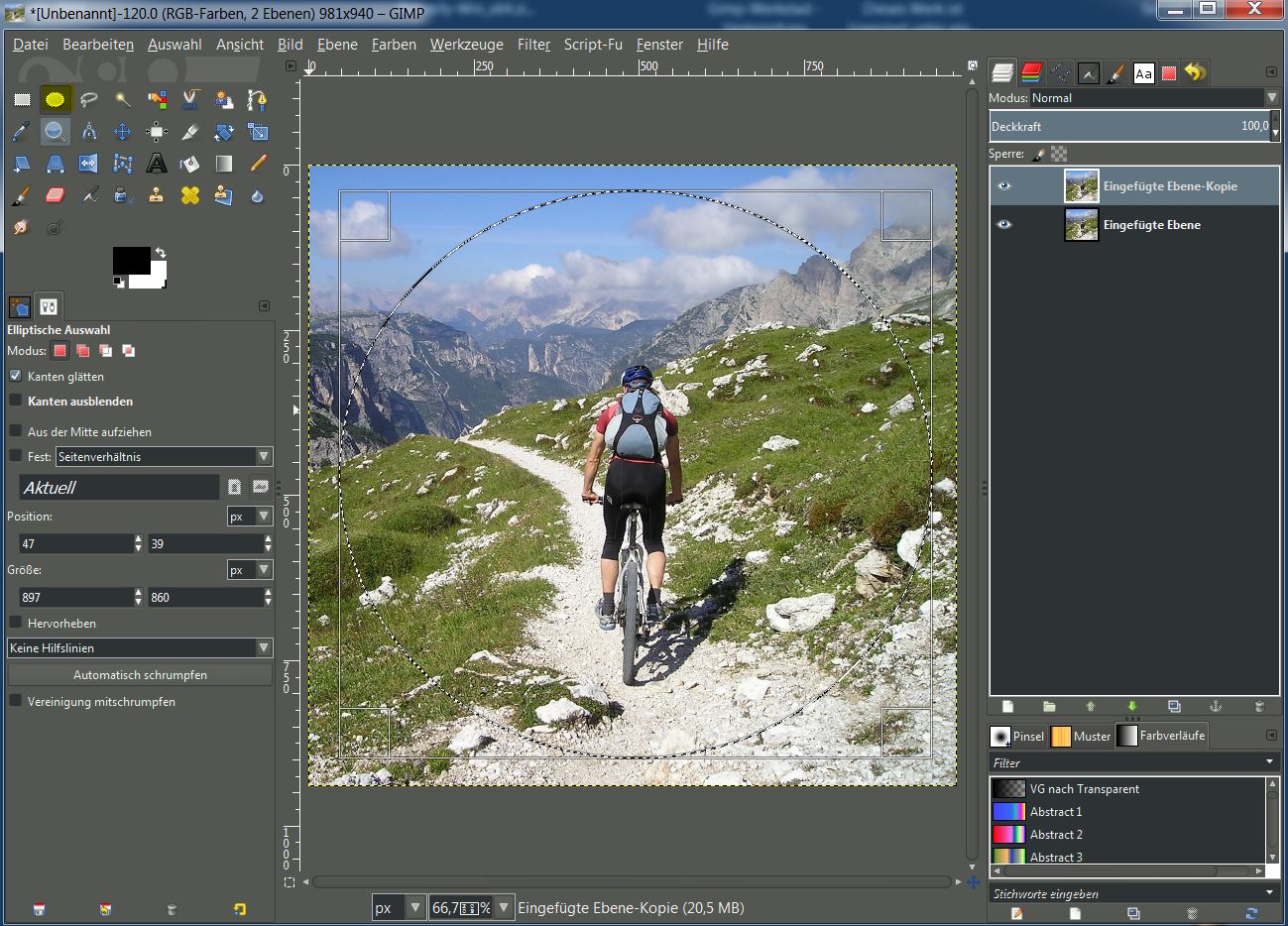1288x926 pixels.
Task: Select the Eraser tool
Action: 56,195
